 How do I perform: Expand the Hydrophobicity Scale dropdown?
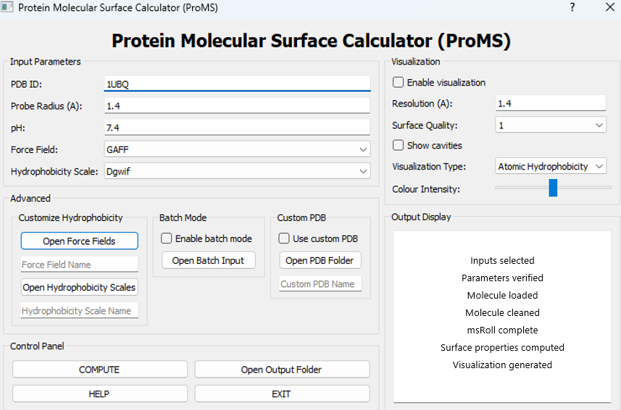pyautogui.click(x=237, y=171)
